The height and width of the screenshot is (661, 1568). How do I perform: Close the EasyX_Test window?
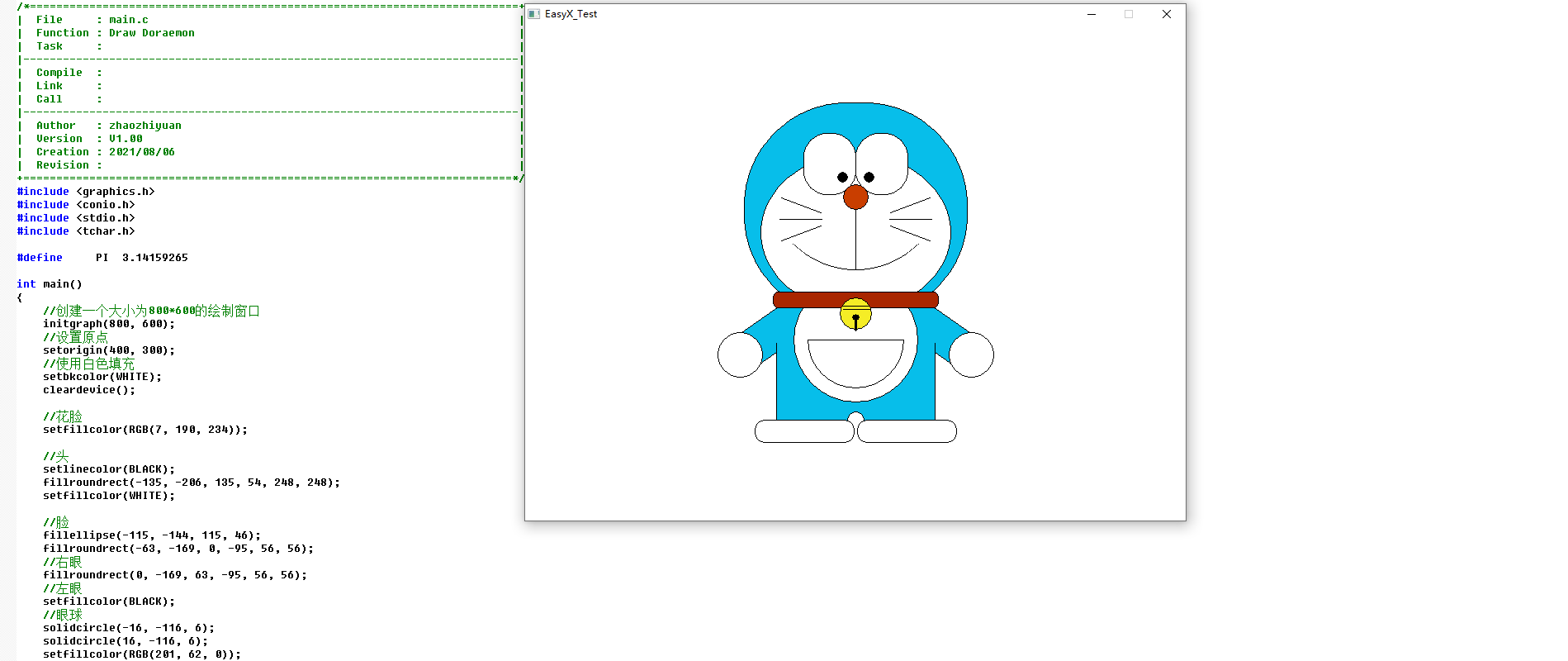(x=1167, y=14)
